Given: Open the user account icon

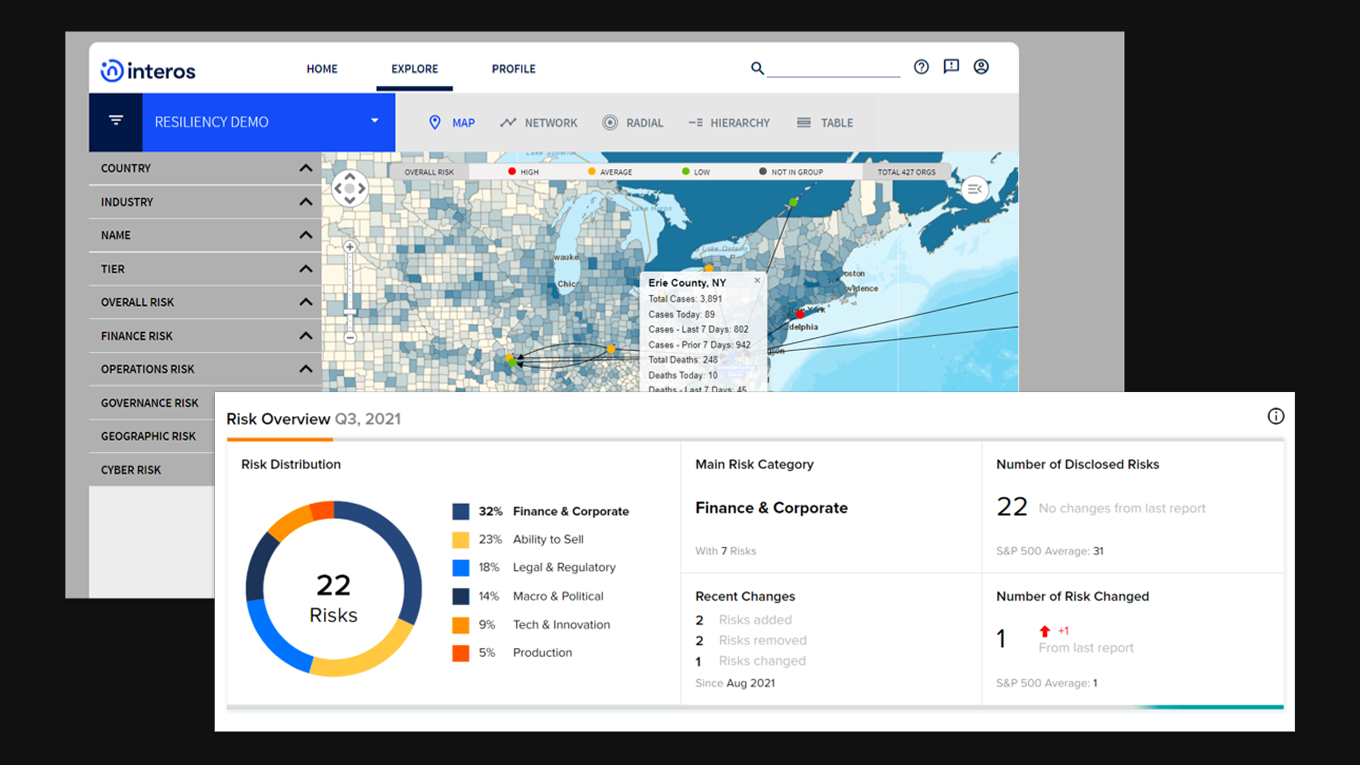Looking at the screenshot, I should click(x=981, y=67).
